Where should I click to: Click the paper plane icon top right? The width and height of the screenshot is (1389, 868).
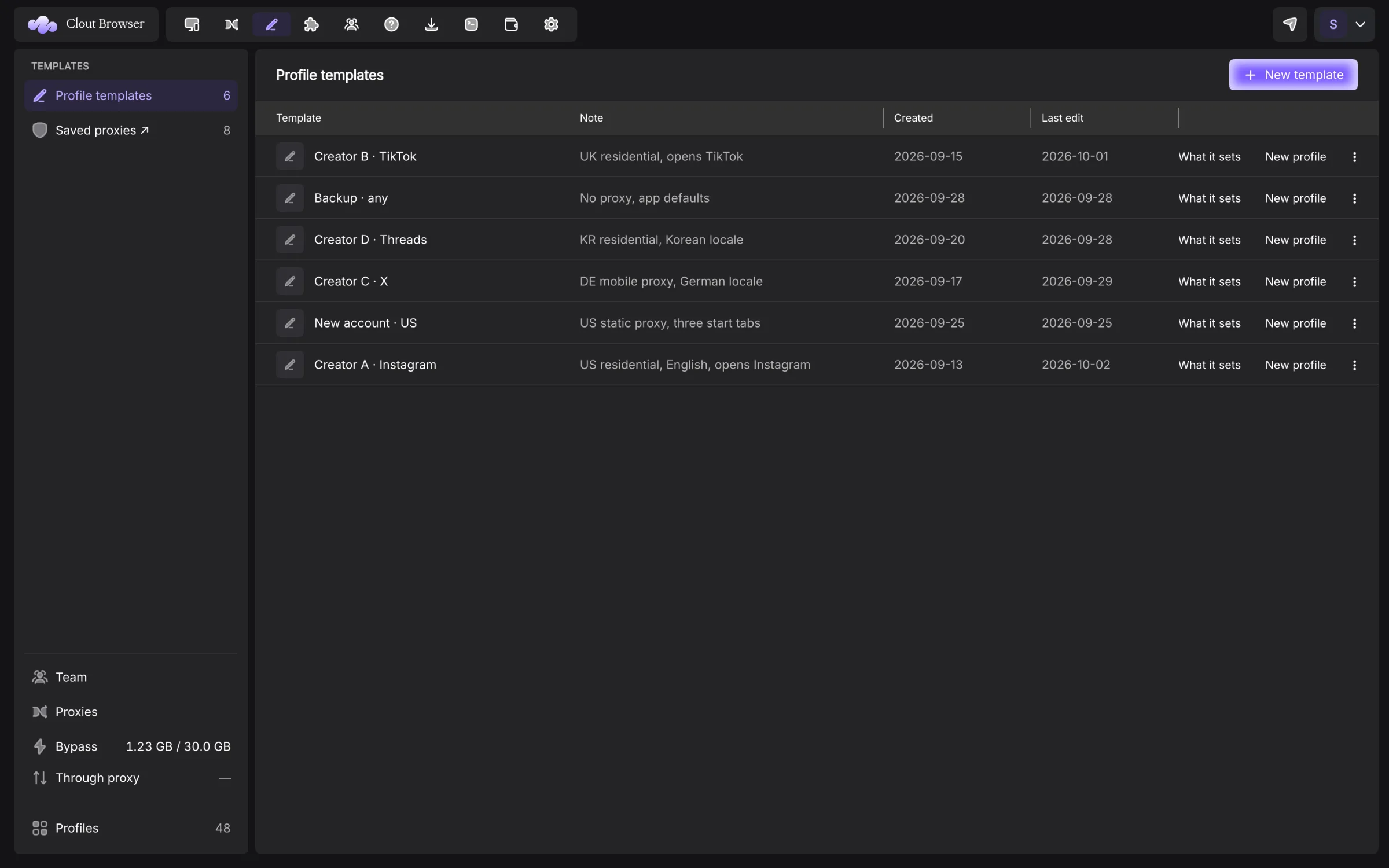[1289, 24]
